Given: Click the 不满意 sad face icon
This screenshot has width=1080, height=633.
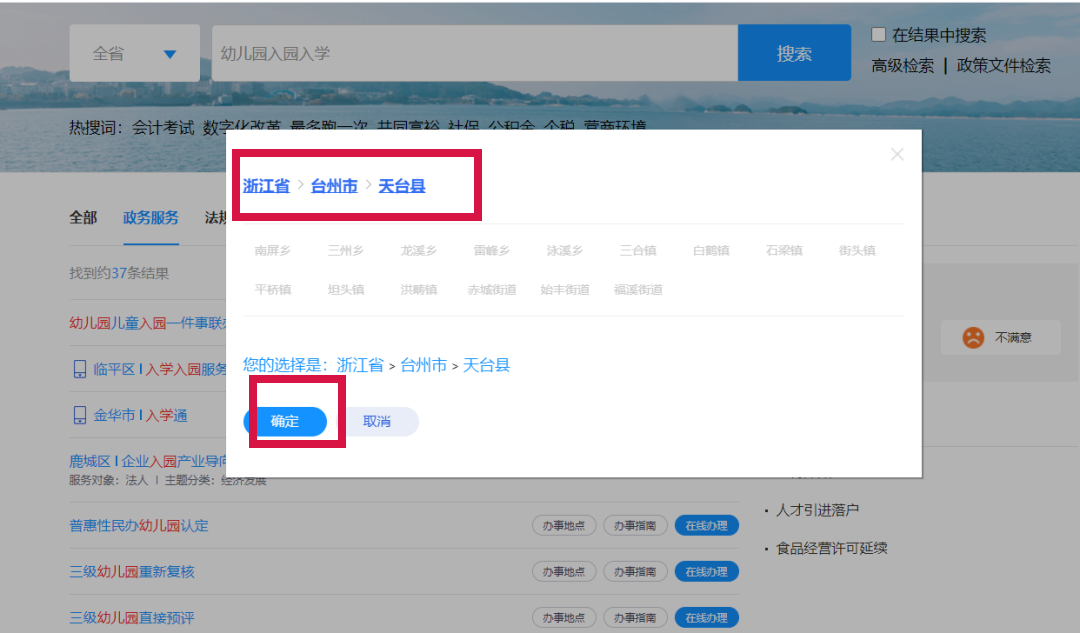Looking at the screenshot, I should (x=973, y=338).
